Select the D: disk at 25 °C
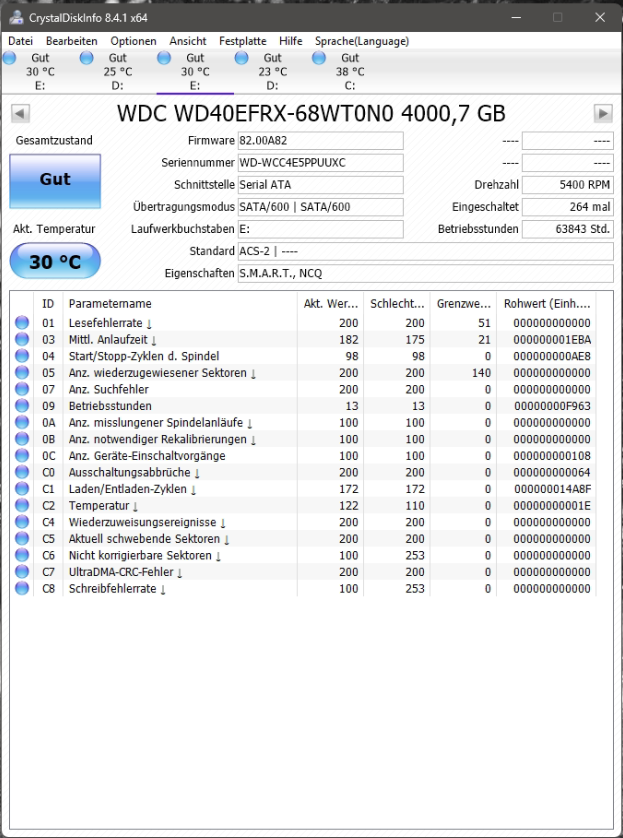Viewport: 623px width, 838px height. coord(117,72)
